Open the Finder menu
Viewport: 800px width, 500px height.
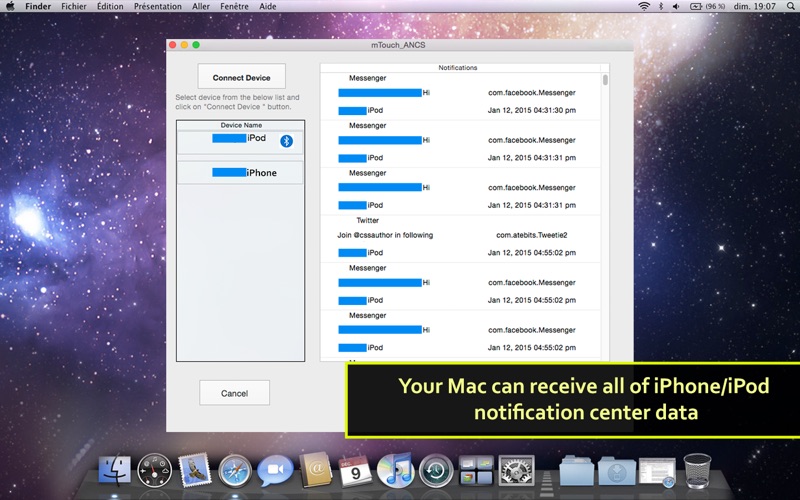[x=38, y=6]
